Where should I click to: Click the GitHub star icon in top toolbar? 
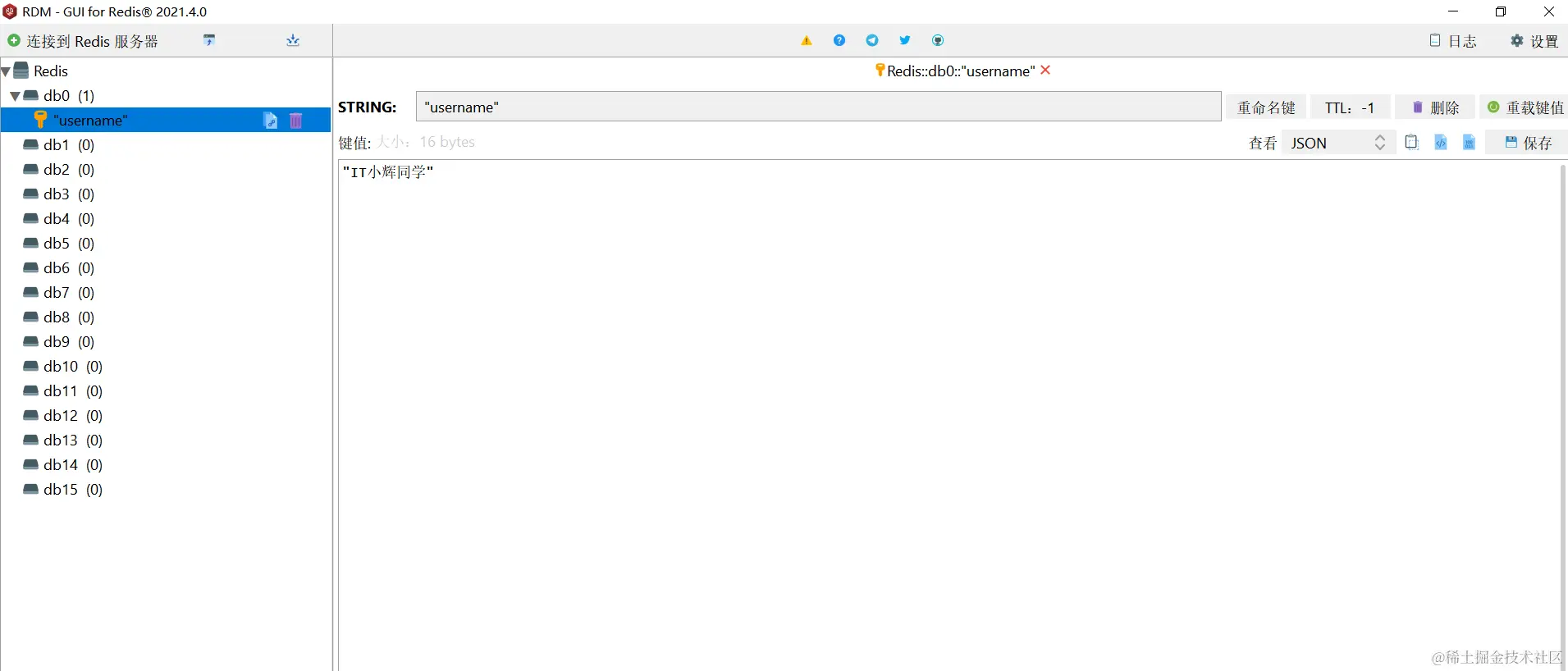[938, 40]
